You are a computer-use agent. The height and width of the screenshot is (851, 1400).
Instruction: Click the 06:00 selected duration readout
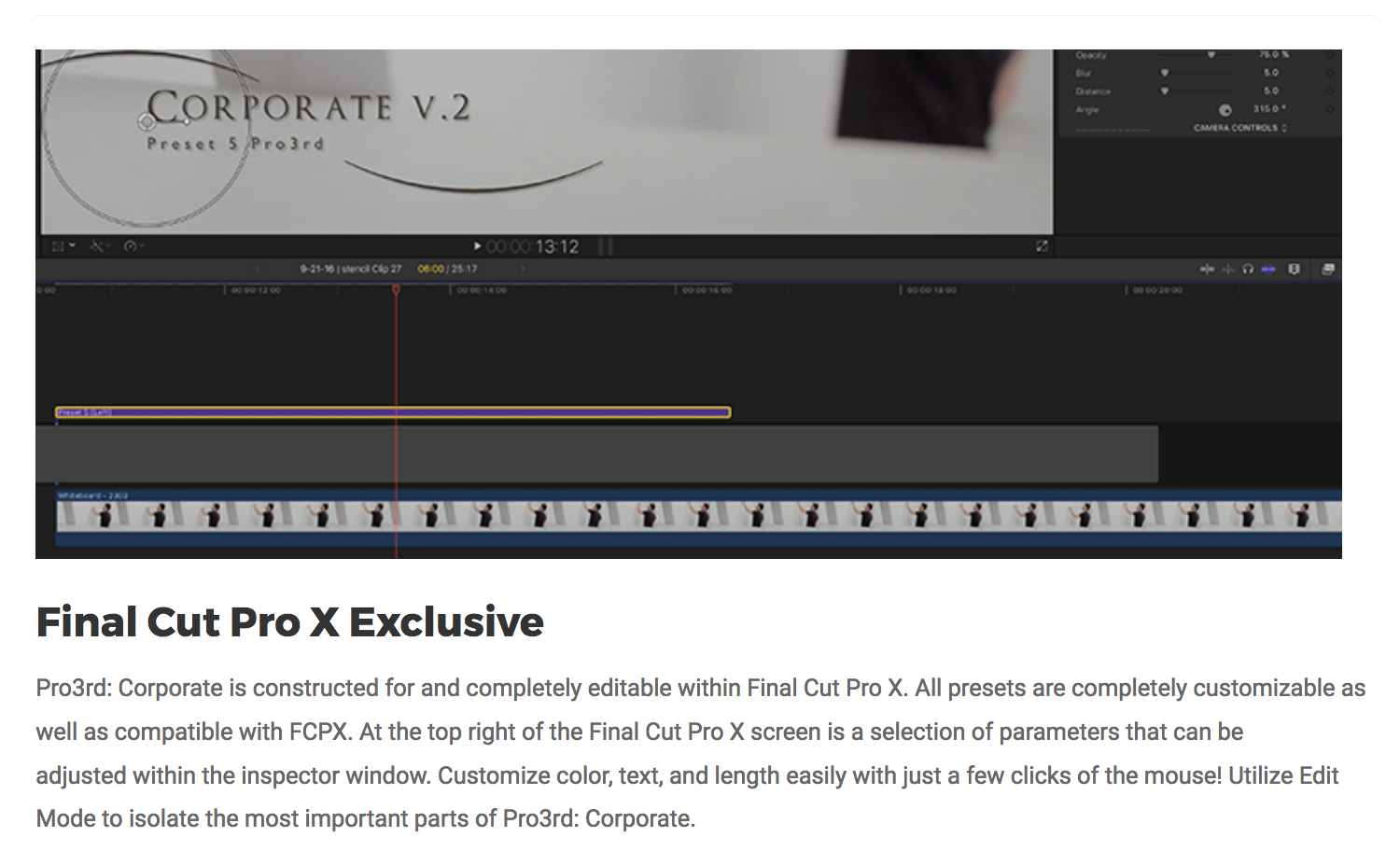click(430, 269)
